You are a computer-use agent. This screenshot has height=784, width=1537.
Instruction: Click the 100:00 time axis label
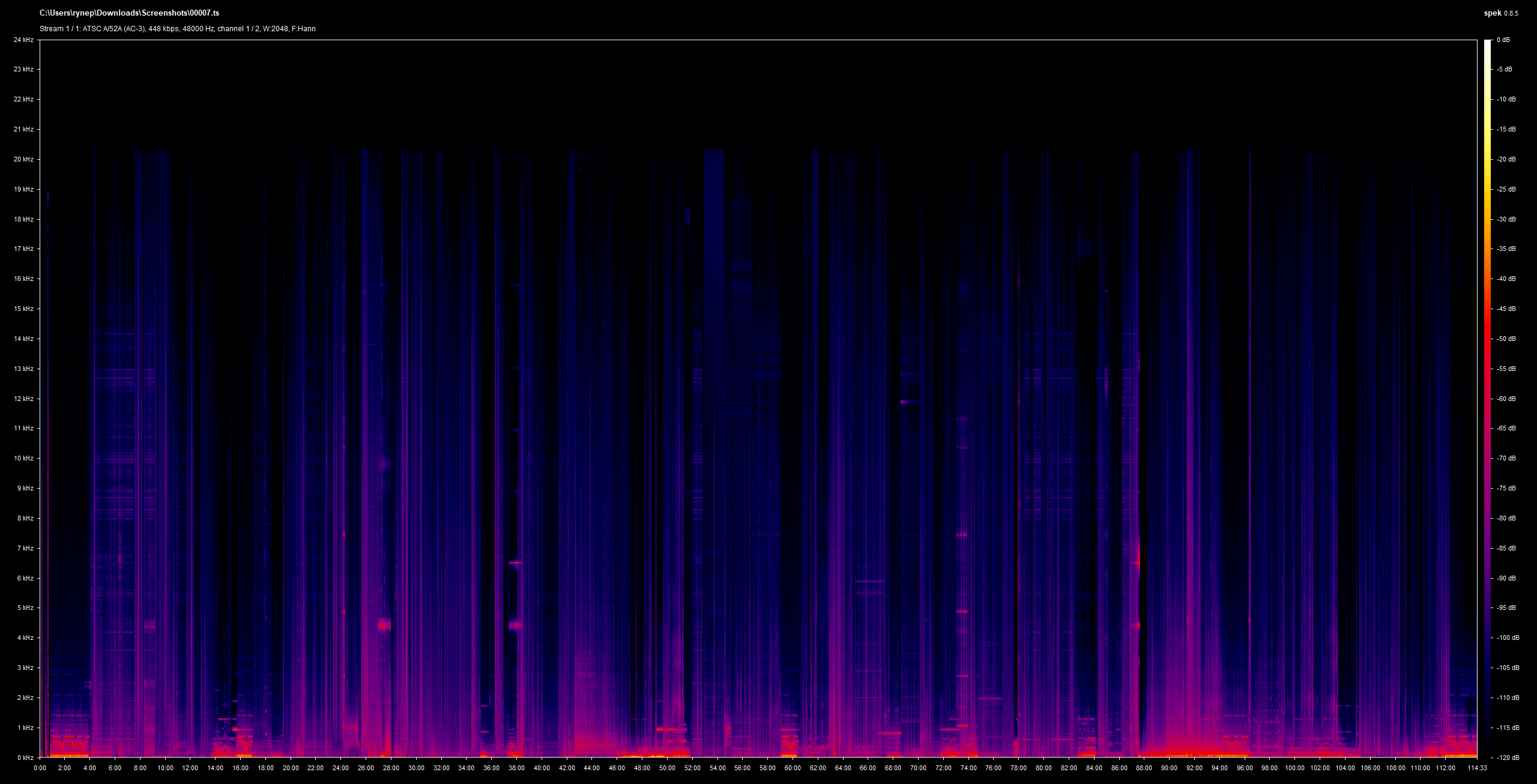pos(1294,768)
